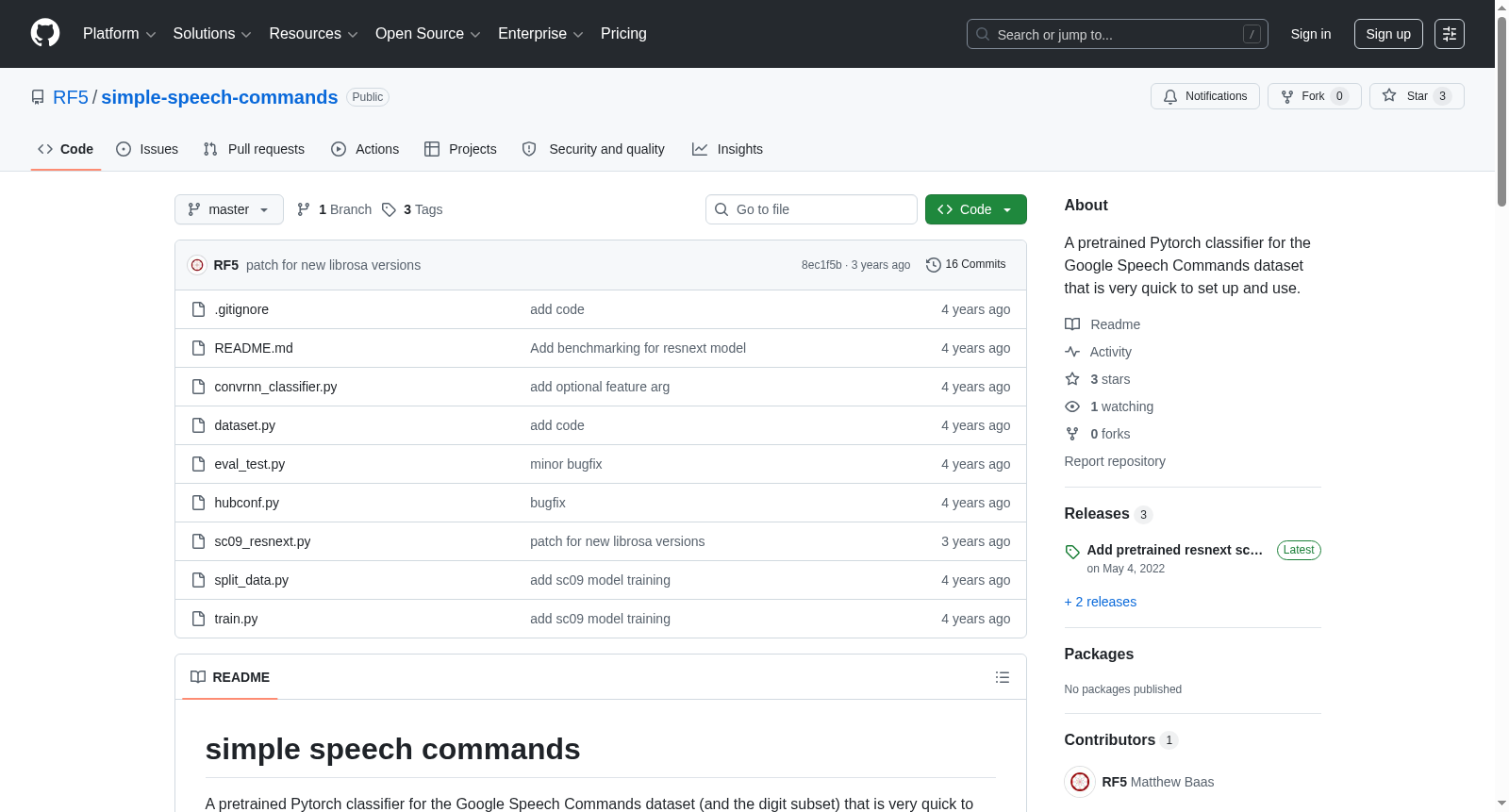Open file convrnn_classifier.py

(x=275, y=387)
